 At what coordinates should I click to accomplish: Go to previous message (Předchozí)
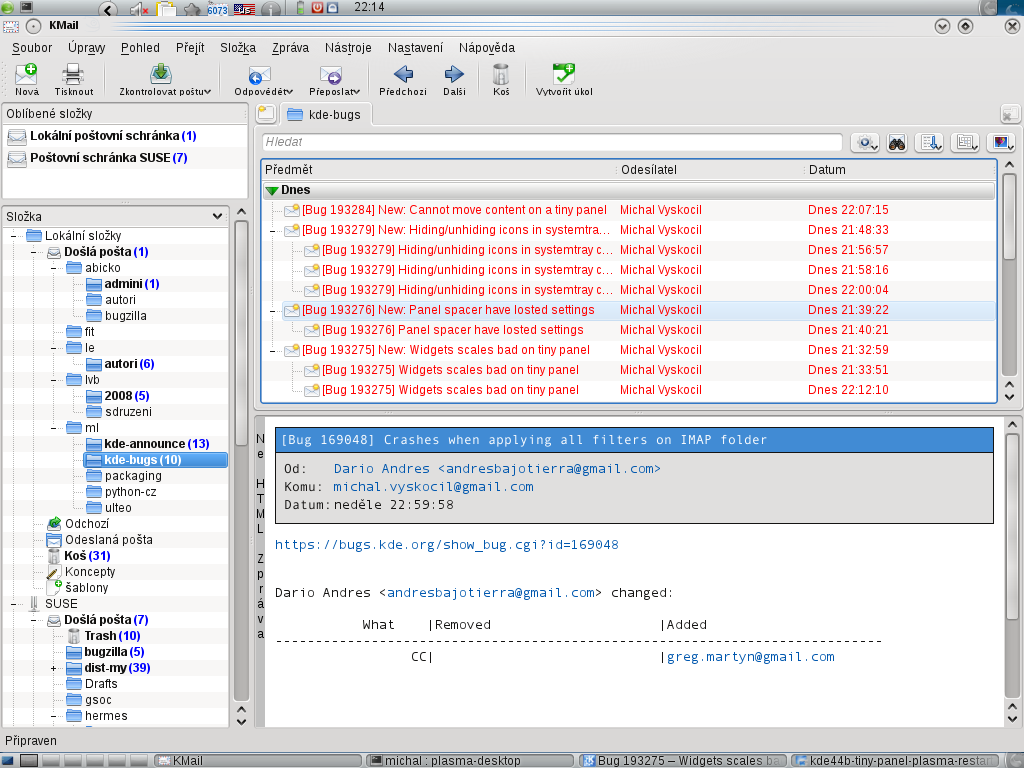pyautogui.click(x=403, y=79)
